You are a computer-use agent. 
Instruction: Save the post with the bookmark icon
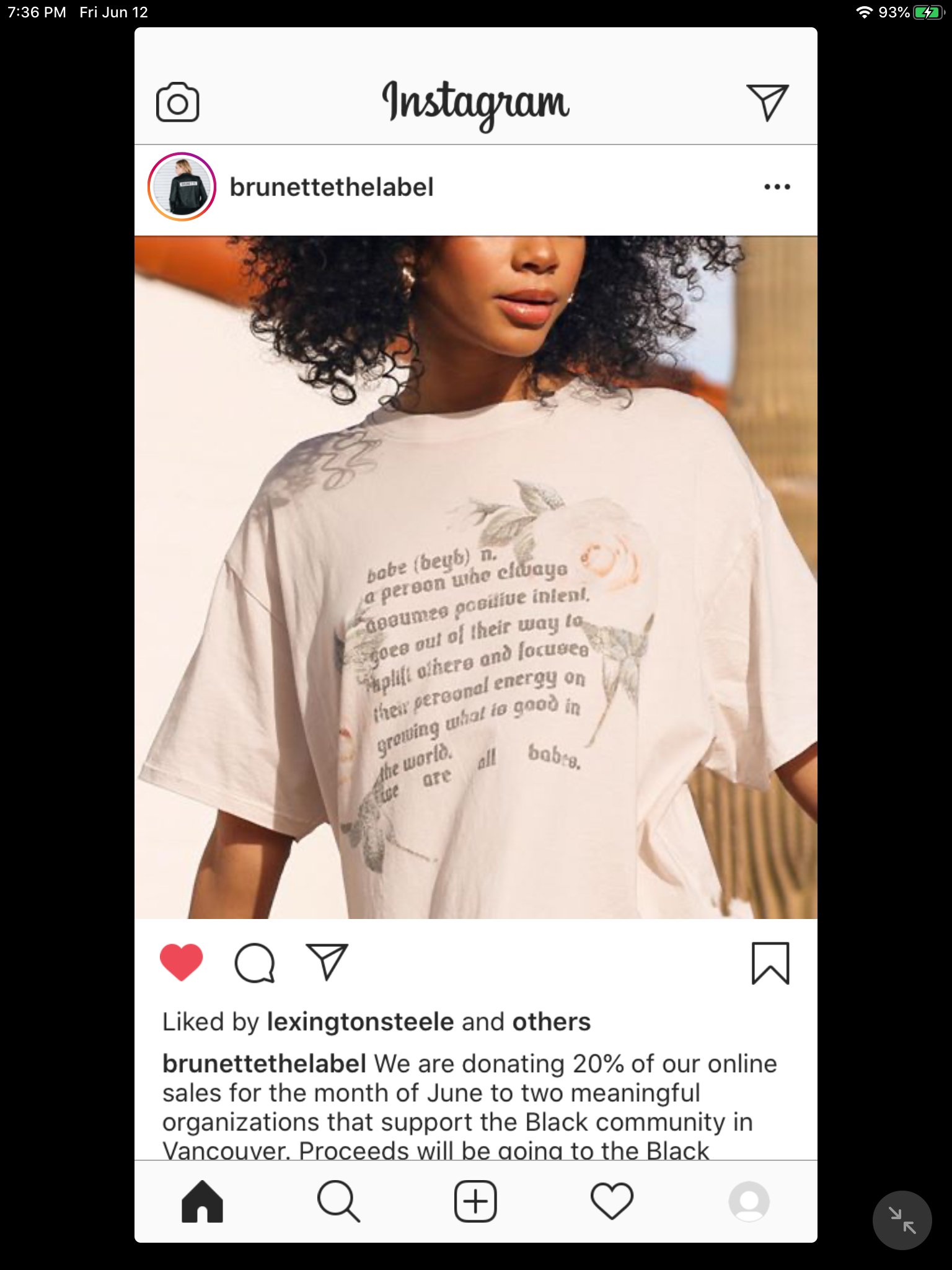point(770,963)
